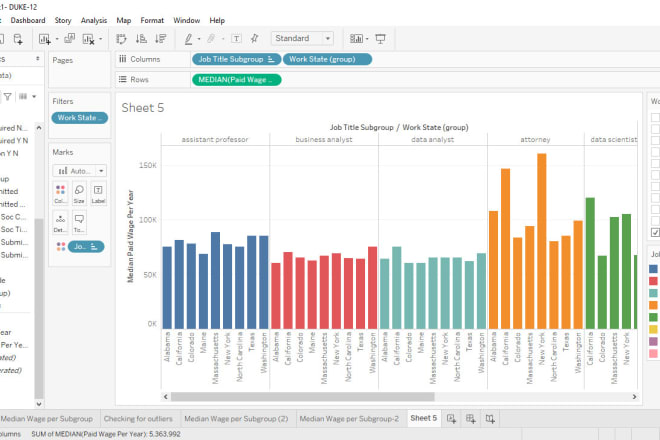Open the Format menu

click(152, 20)
